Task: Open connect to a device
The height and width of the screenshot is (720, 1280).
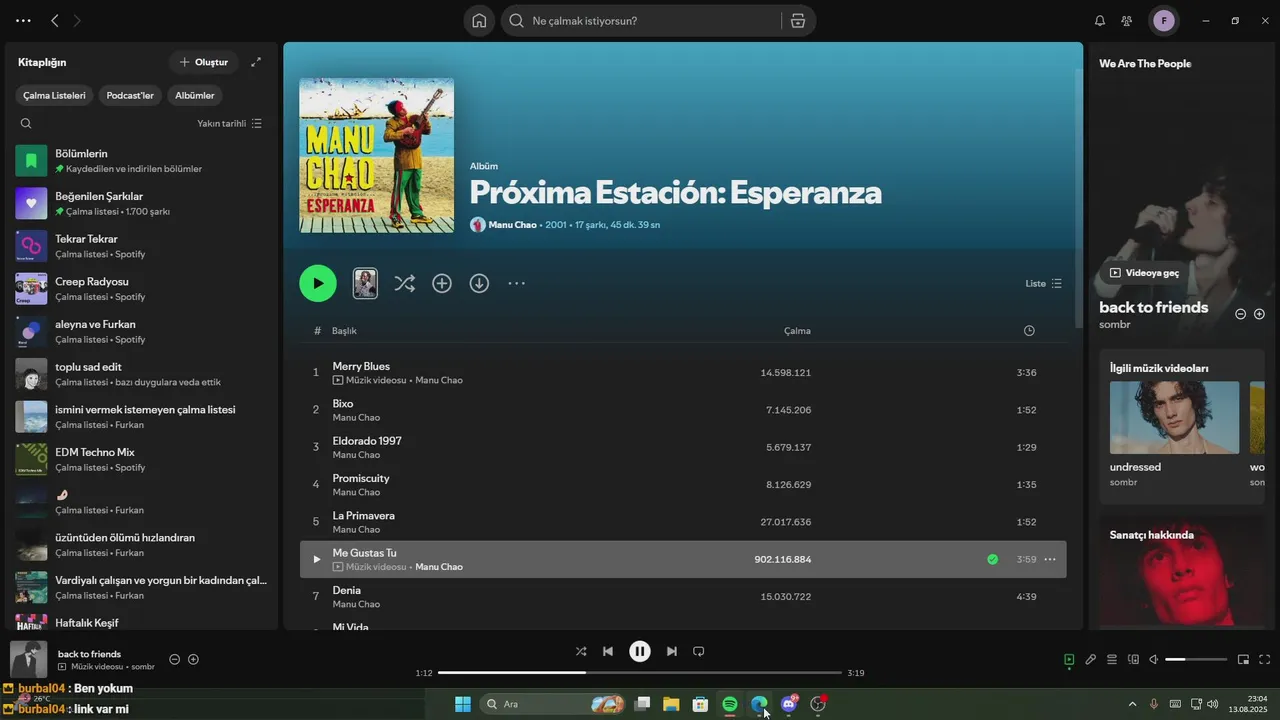Action: [x=1133, y=660]
